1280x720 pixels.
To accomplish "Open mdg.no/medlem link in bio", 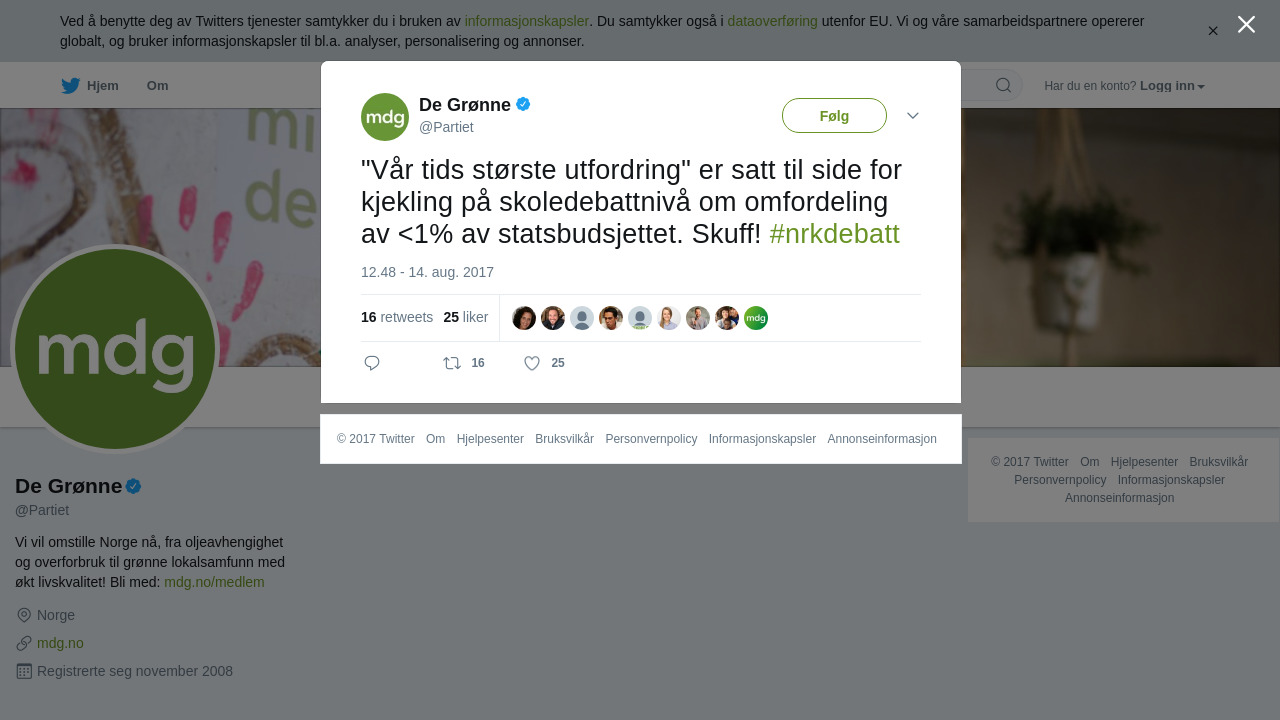I will 214,582.
